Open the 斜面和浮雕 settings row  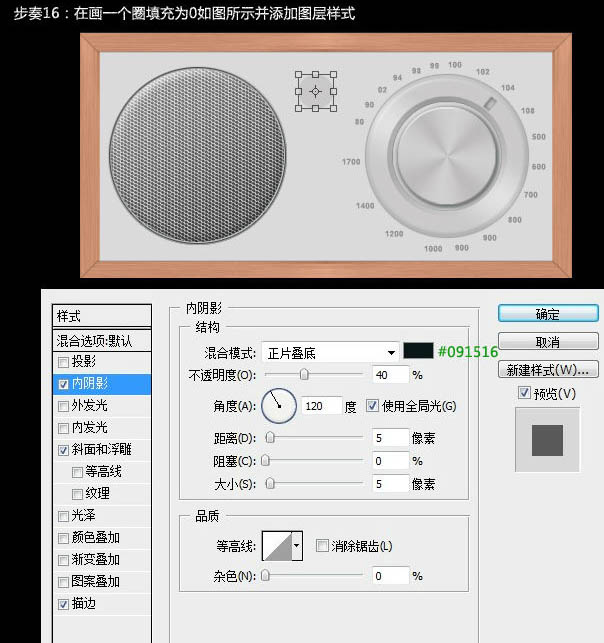102,450
